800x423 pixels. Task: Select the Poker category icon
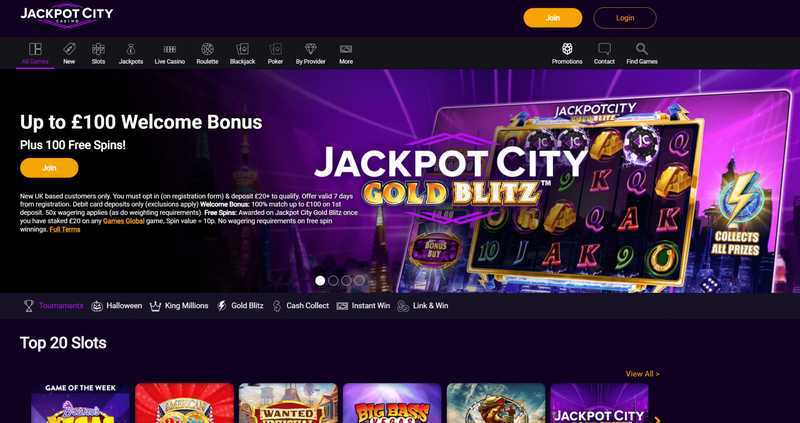coord(276,49)
